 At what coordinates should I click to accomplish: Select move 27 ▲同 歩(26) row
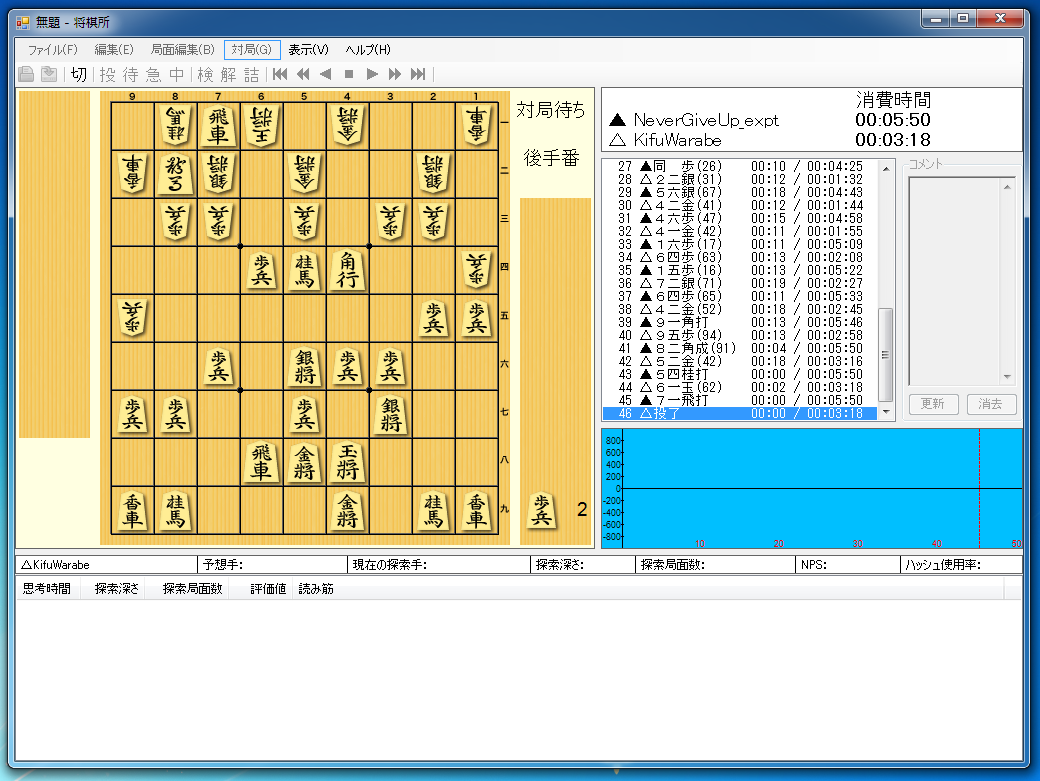click(x=740, y=166)
